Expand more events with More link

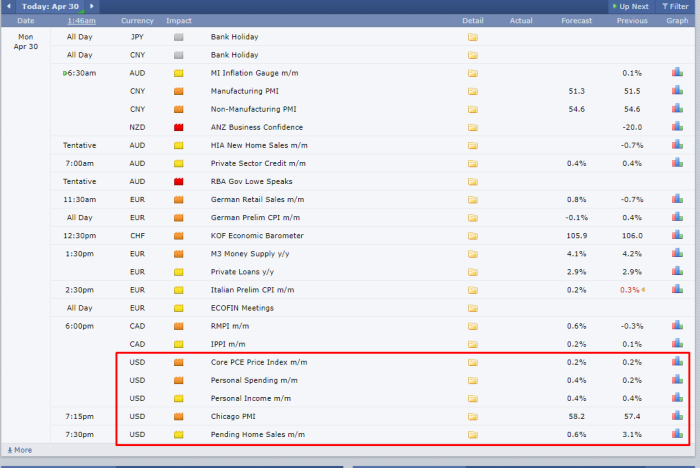[x=20, y=450]
